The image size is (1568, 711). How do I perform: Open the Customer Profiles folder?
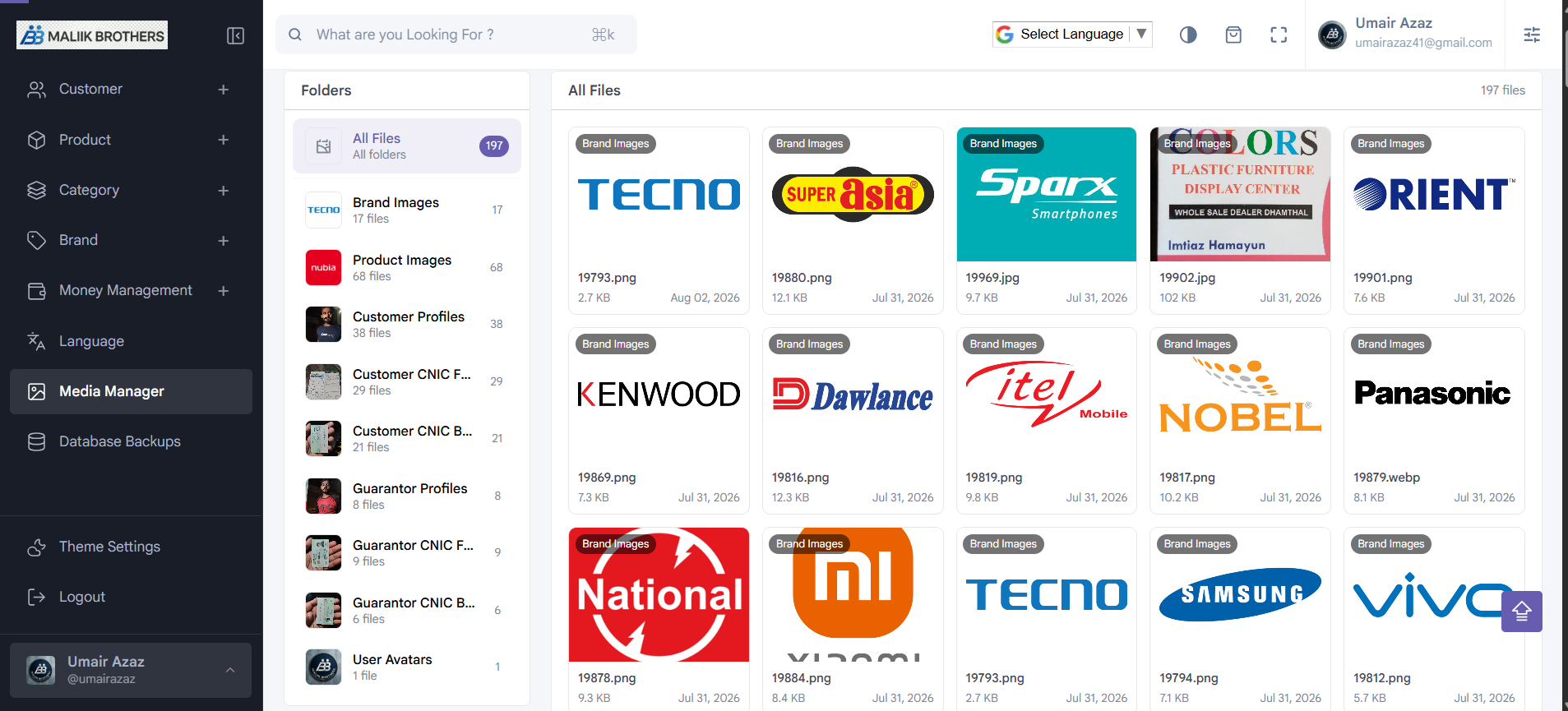click(407, 325)
